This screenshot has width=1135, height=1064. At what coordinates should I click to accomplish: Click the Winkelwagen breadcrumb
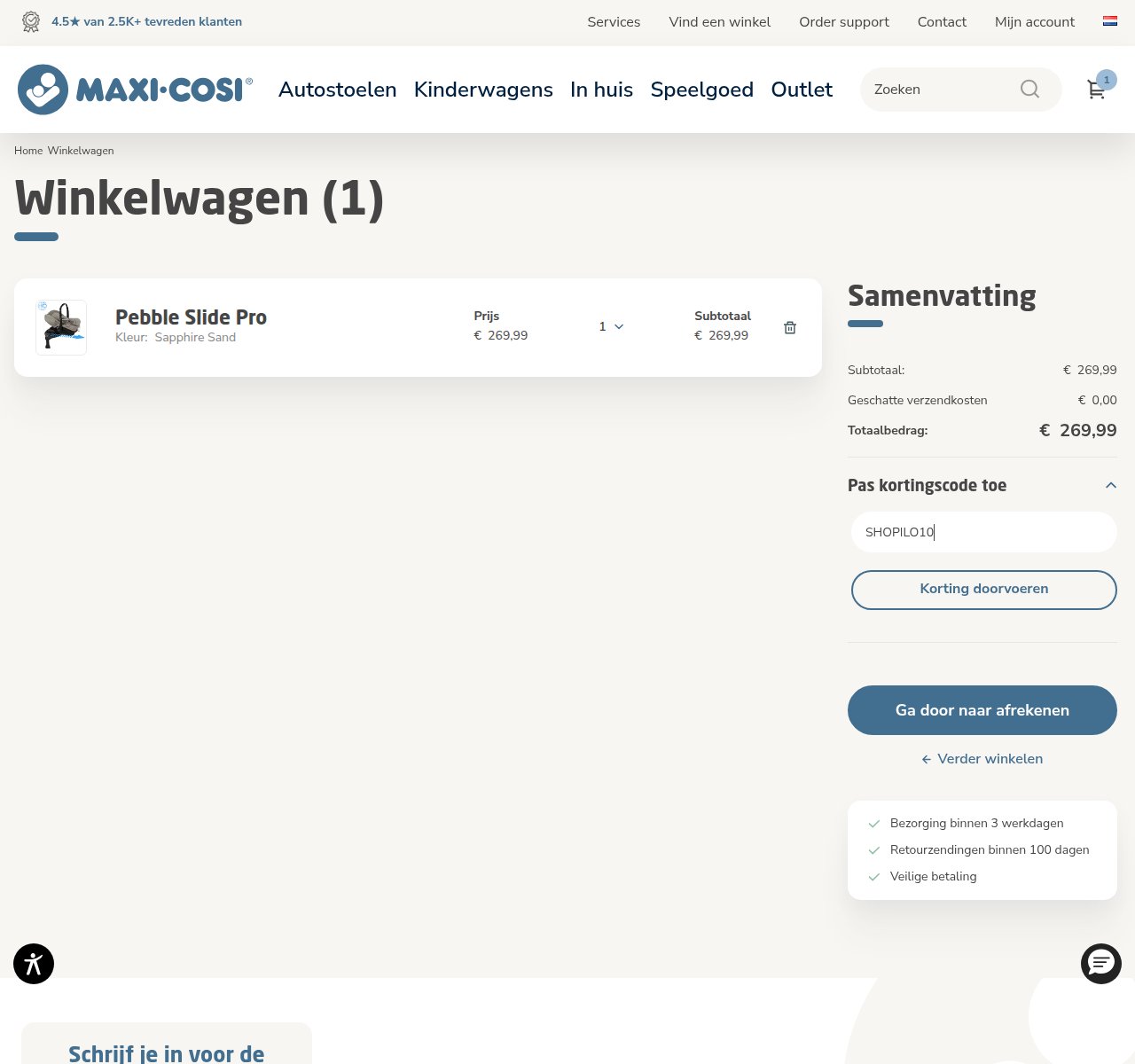coord(81,151)
